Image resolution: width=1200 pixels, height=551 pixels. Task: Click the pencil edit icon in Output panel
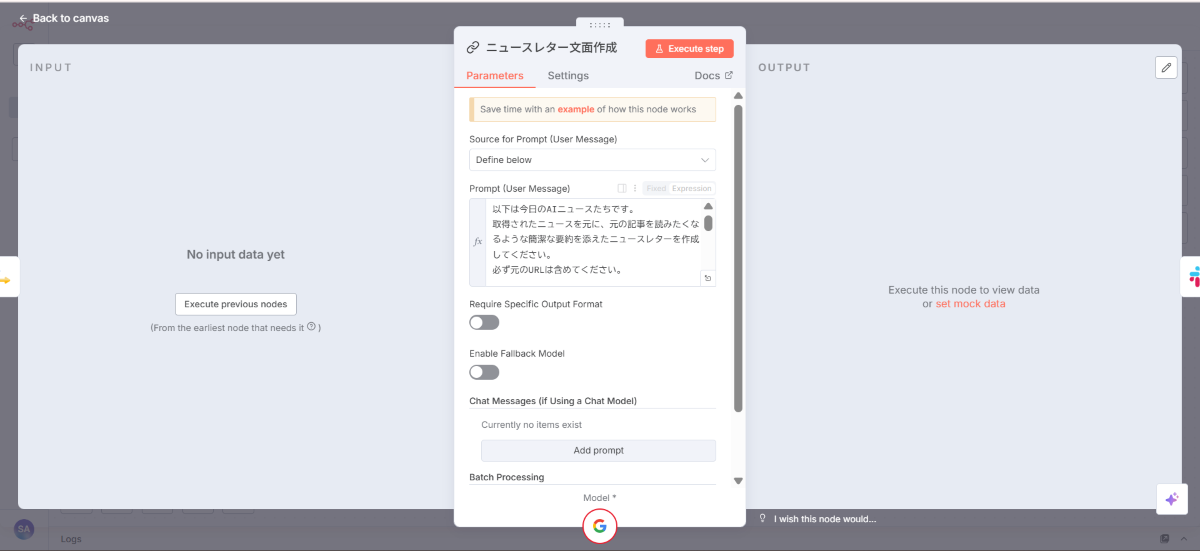pos(1166,67)
